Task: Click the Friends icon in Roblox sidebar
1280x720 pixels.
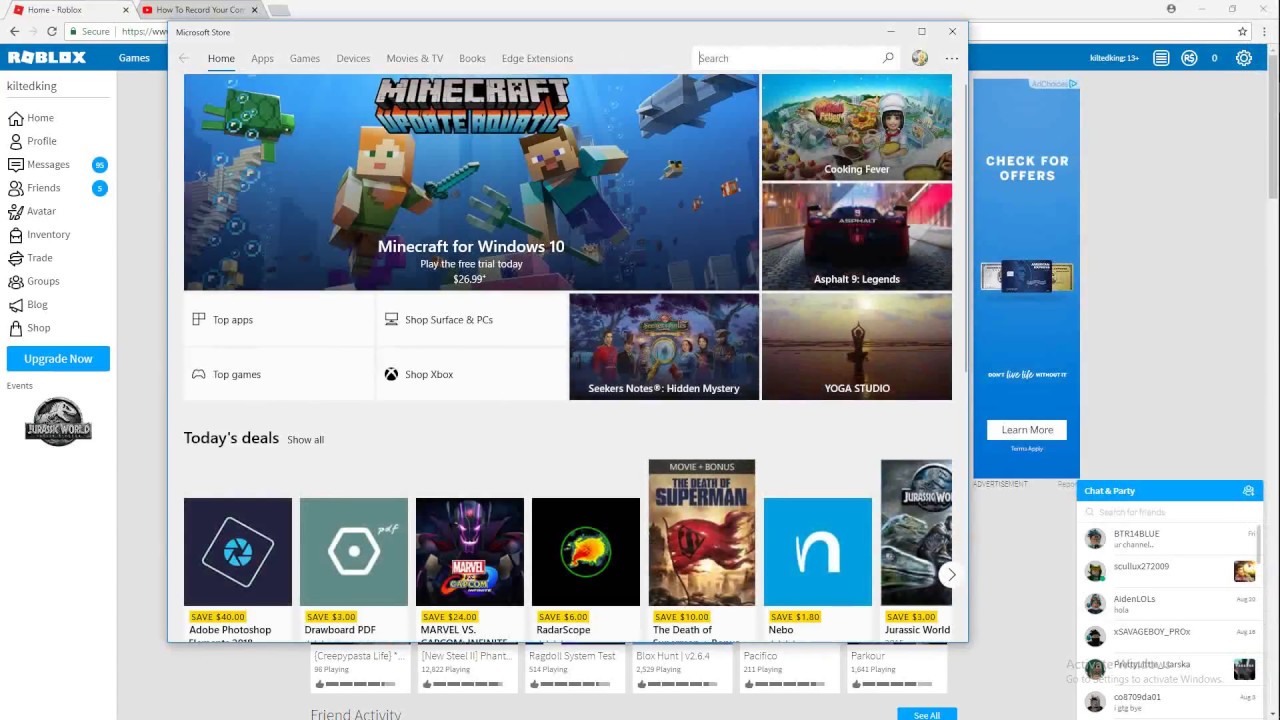Action: point(16,188)
